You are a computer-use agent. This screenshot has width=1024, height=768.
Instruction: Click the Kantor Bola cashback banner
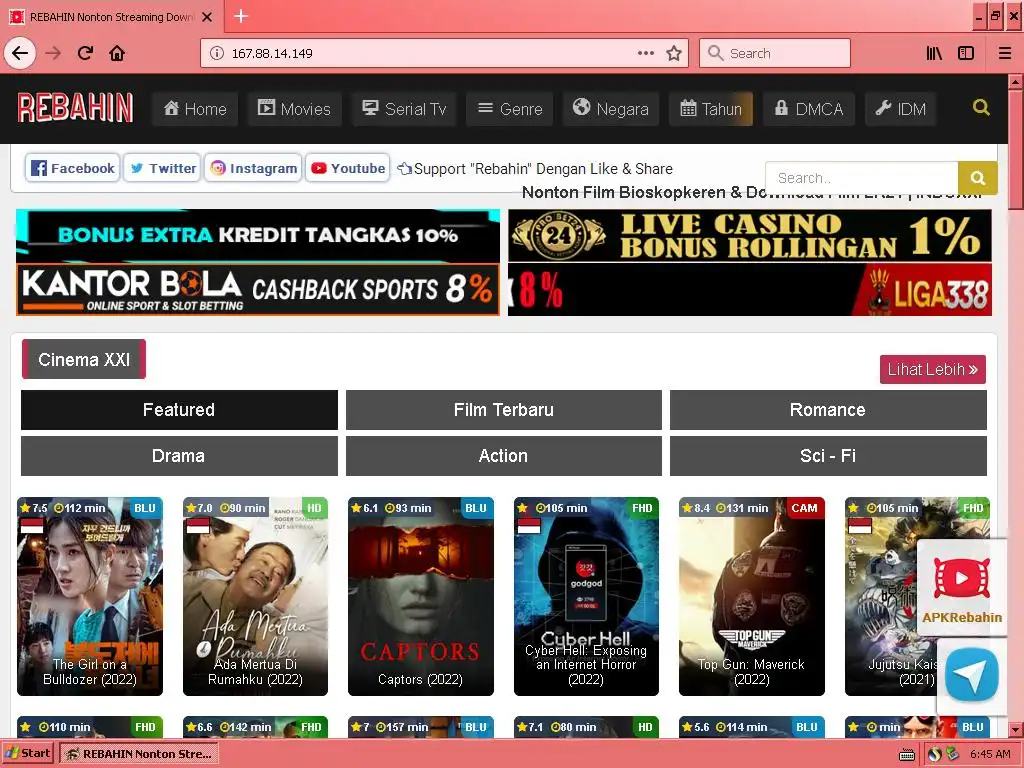(258, 289)
